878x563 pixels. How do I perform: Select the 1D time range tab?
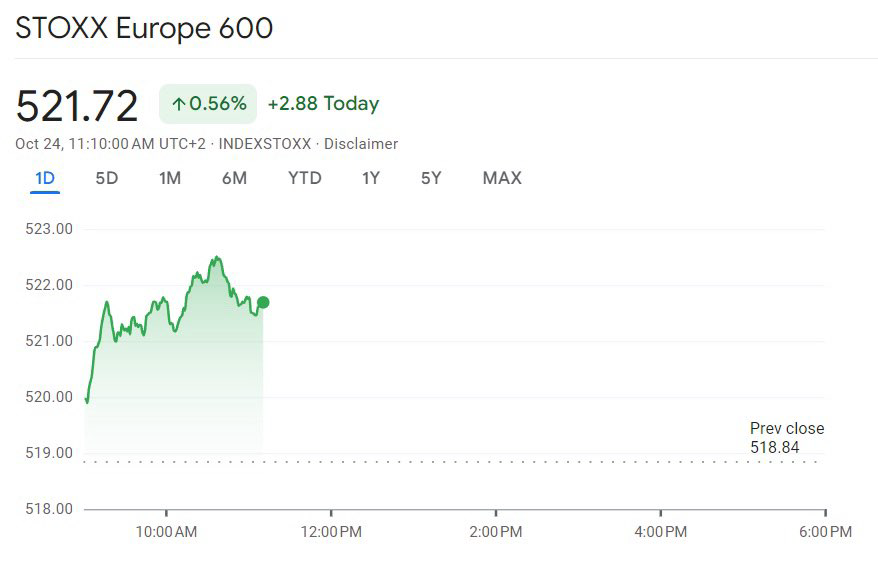click(x=45, y=178)
